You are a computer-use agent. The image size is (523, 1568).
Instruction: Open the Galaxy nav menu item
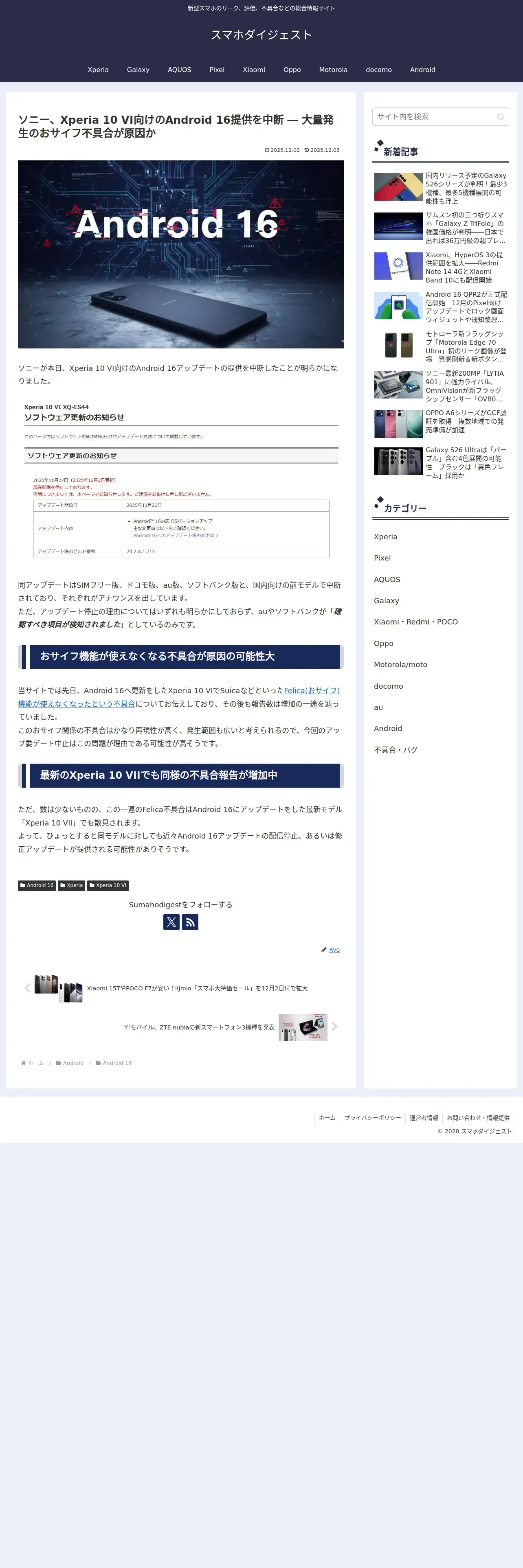pyautogui.click(x=138, y=70)
